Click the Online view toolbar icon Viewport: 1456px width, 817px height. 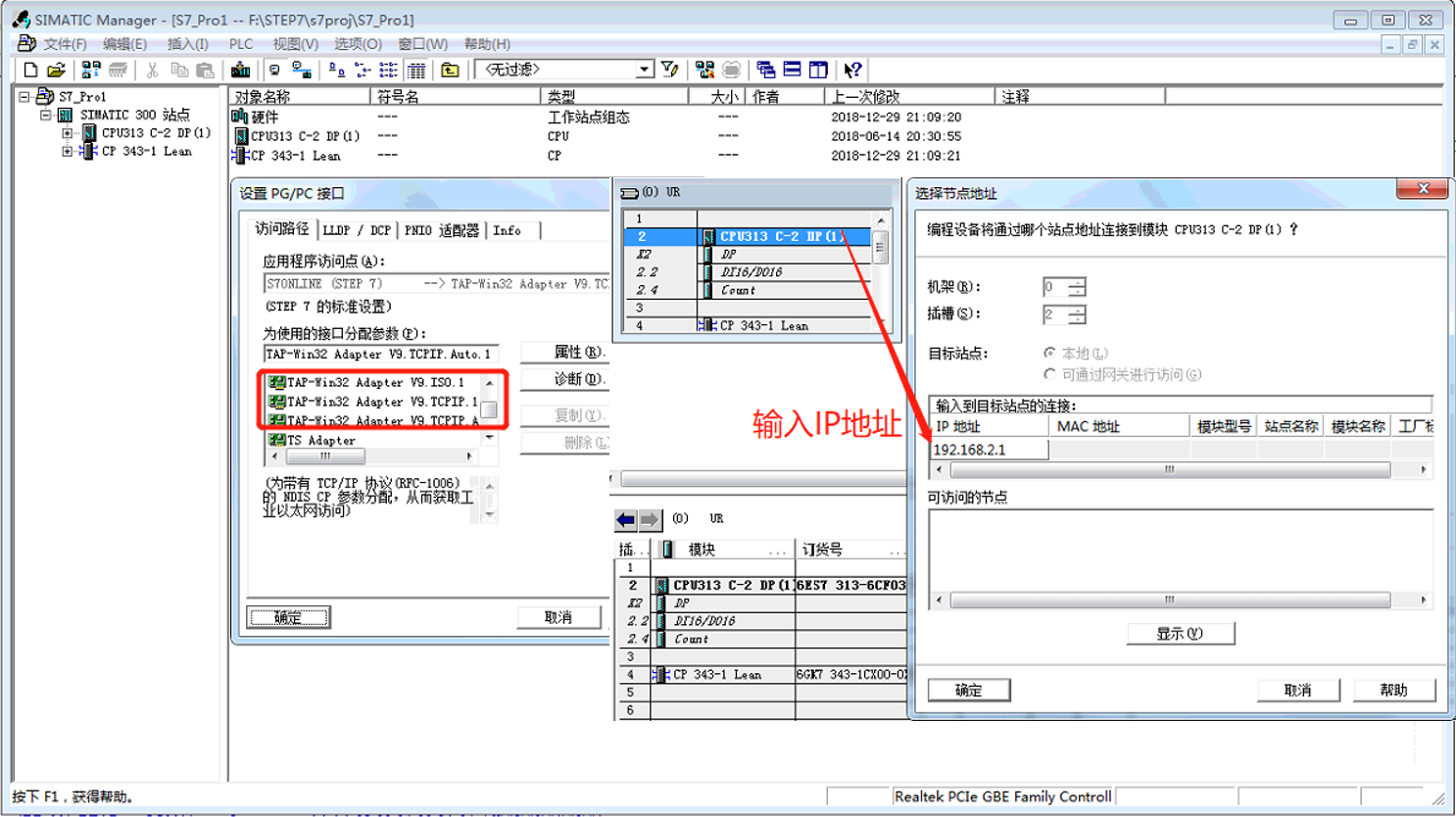(302, 70)
